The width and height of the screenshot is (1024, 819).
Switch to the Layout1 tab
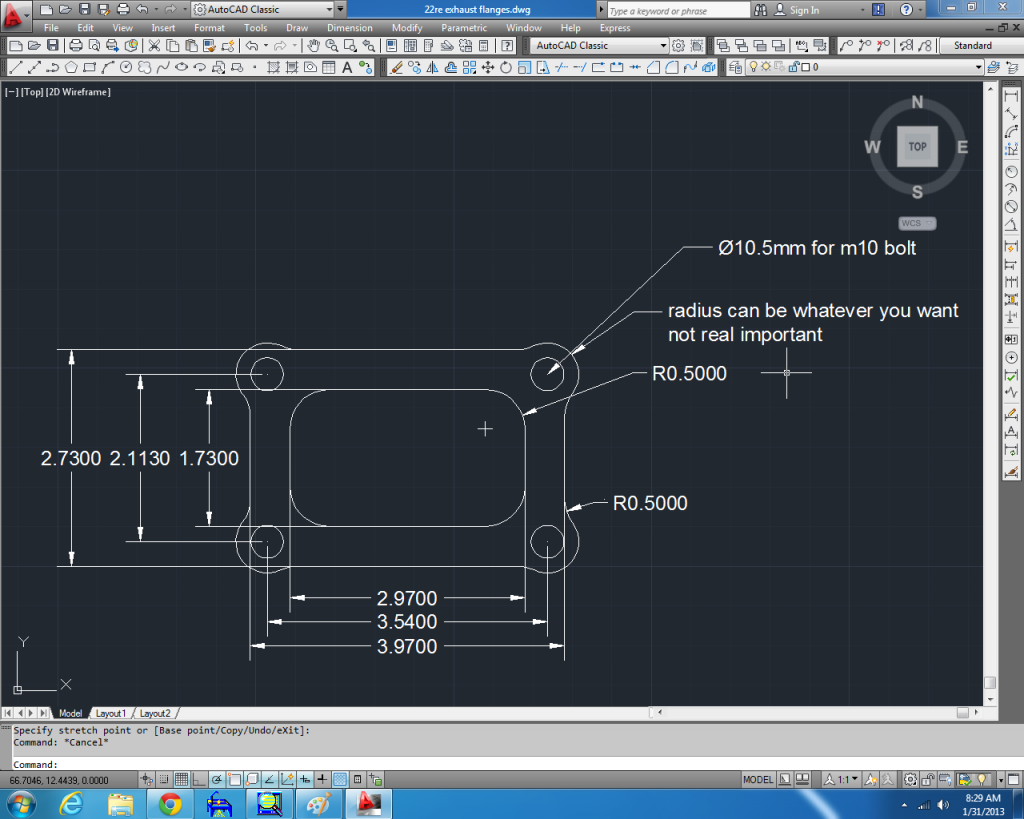[110, 713]
